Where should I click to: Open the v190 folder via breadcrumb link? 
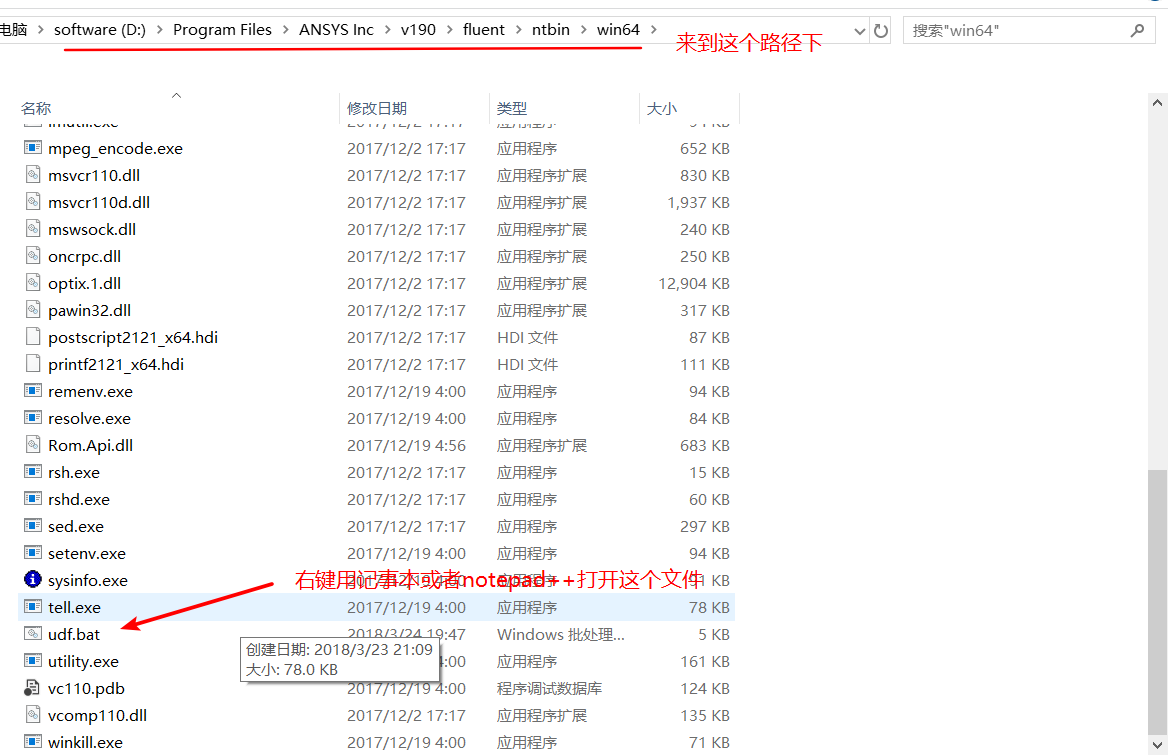(418, 29)
